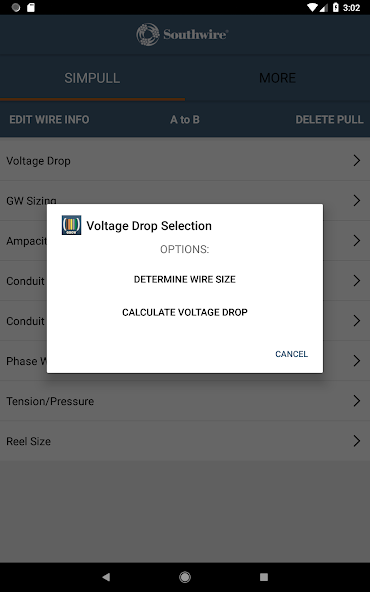Tap the SD card notification icon
The image size is (370, 592).
coord(31,8)
